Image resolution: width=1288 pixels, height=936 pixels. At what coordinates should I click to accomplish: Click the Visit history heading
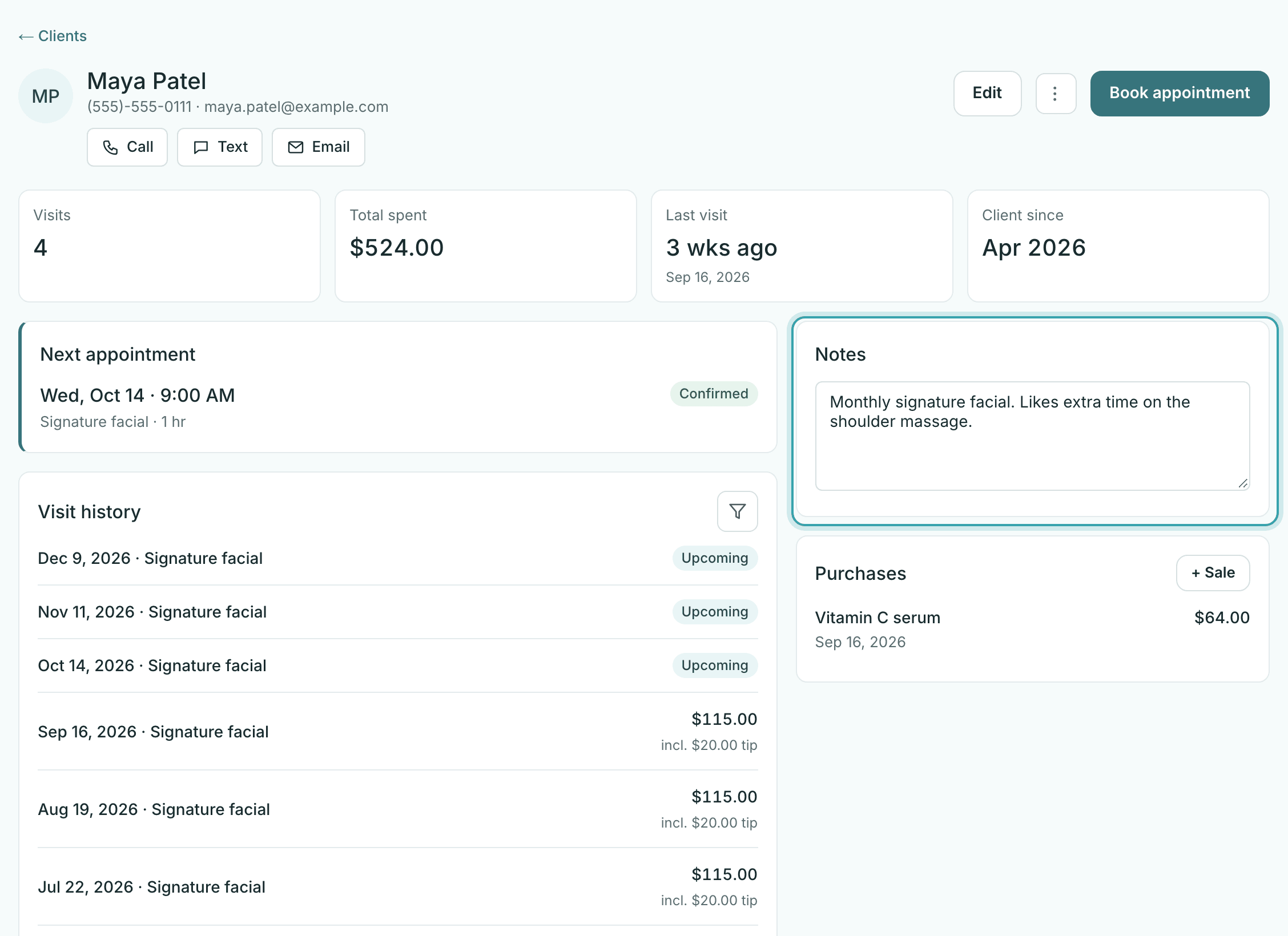[89, 512]
